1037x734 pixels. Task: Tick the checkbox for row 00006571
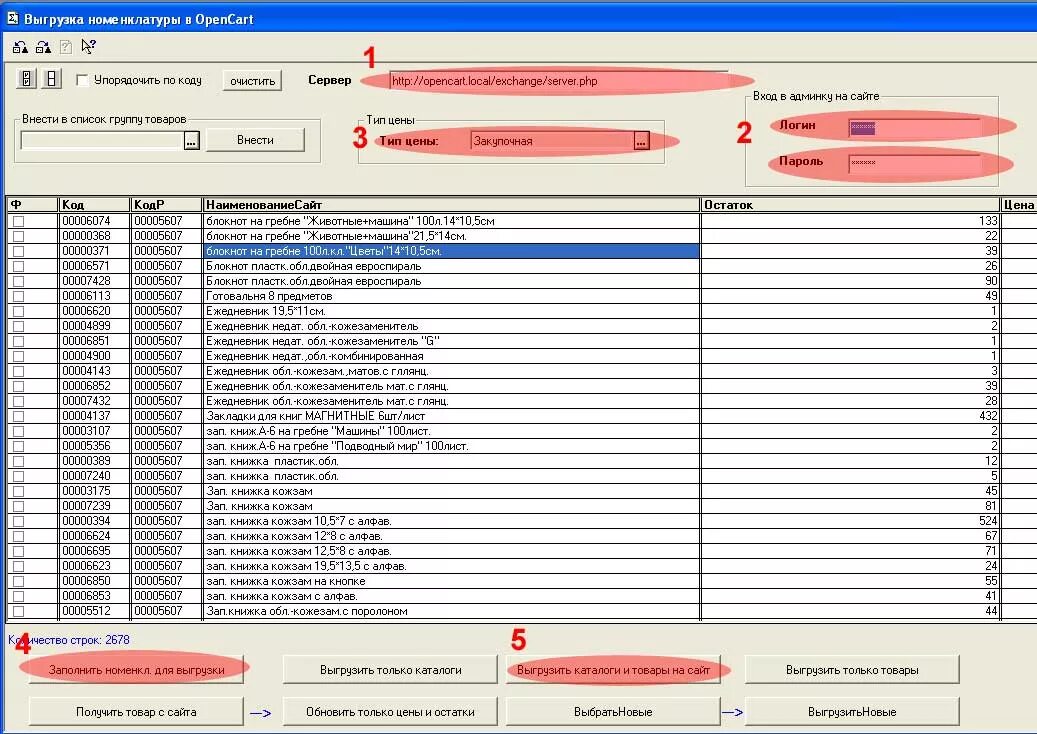[19, 266]
